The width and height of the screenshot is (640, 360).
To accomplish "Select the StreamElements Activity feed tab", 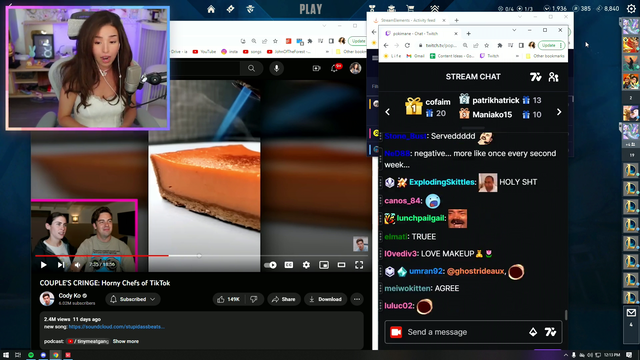I will 408,20.
